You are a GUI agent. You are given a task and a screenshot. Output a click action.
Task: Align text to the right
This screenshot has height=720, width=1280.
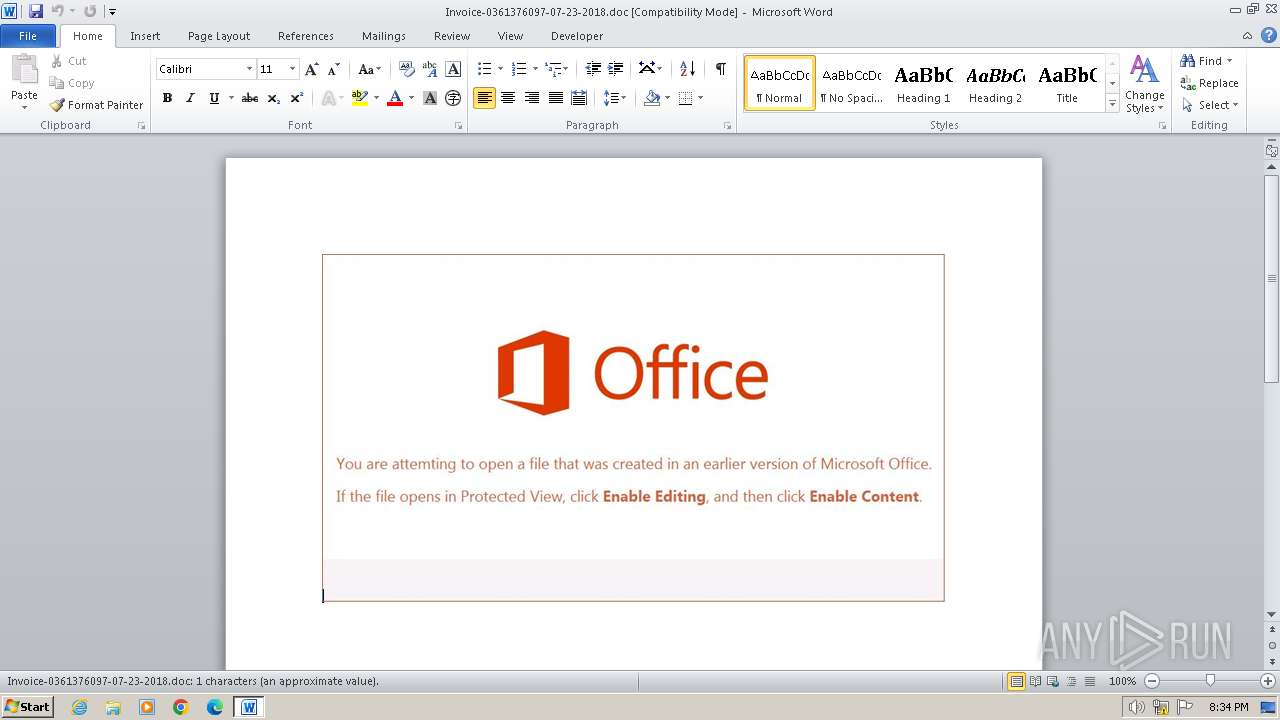(532, 98)
